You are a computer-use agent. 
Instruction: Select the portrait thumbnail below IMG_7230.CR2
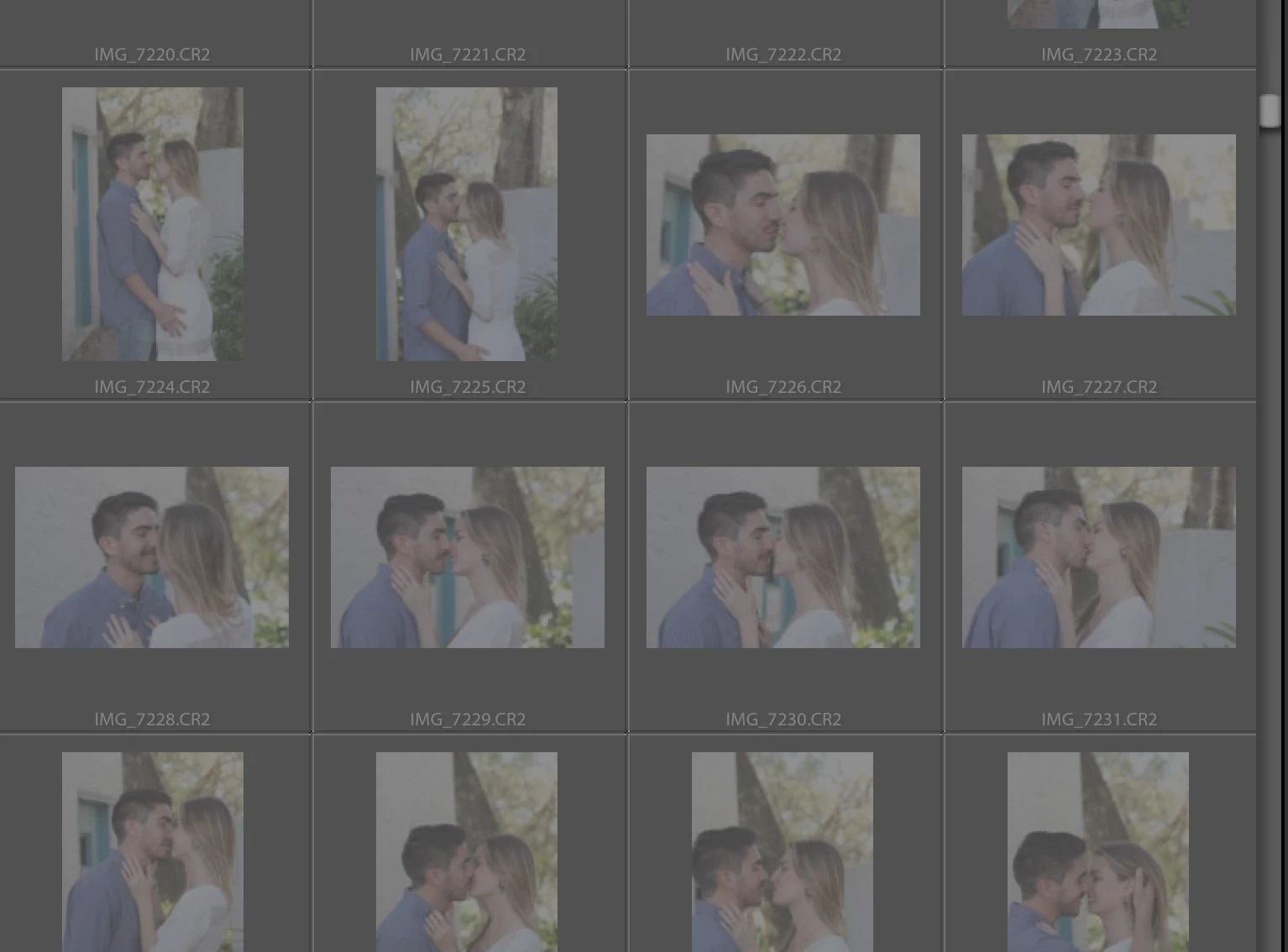(x=783, y=852)
